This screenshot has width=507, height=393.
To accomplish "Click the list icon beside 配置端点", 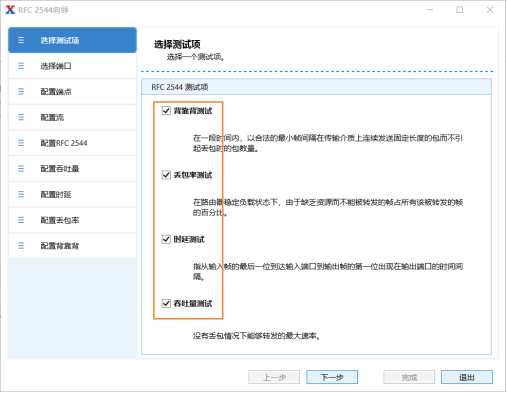I will [21, 92].
